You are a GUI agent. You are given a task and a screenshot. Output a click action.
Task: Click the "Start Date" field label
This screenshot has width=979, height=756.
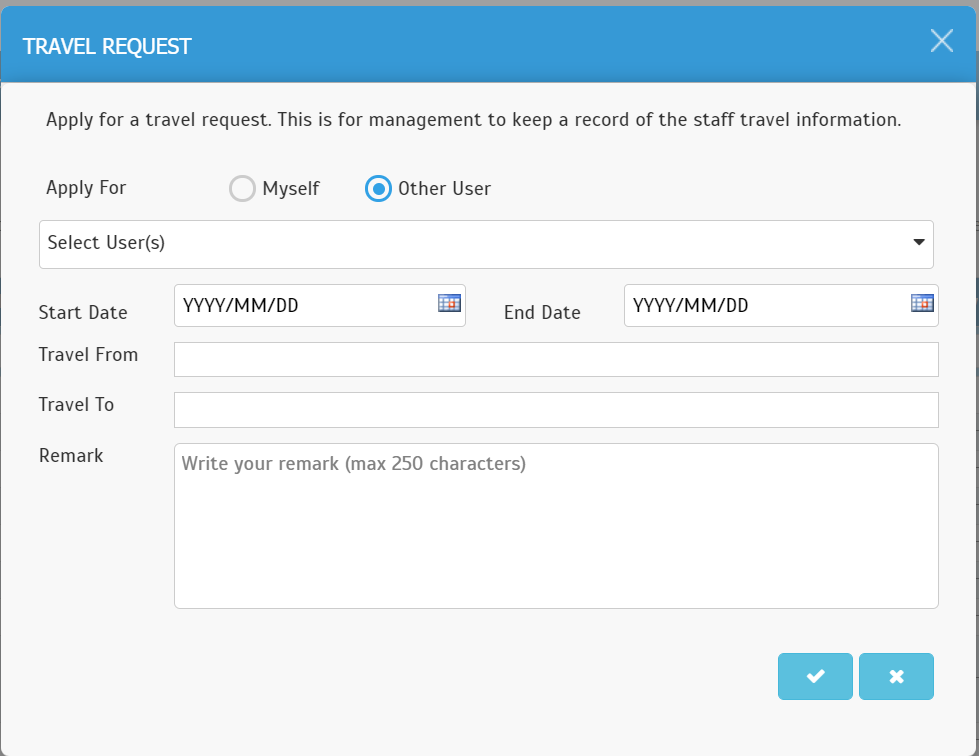(x=83, y=312)
